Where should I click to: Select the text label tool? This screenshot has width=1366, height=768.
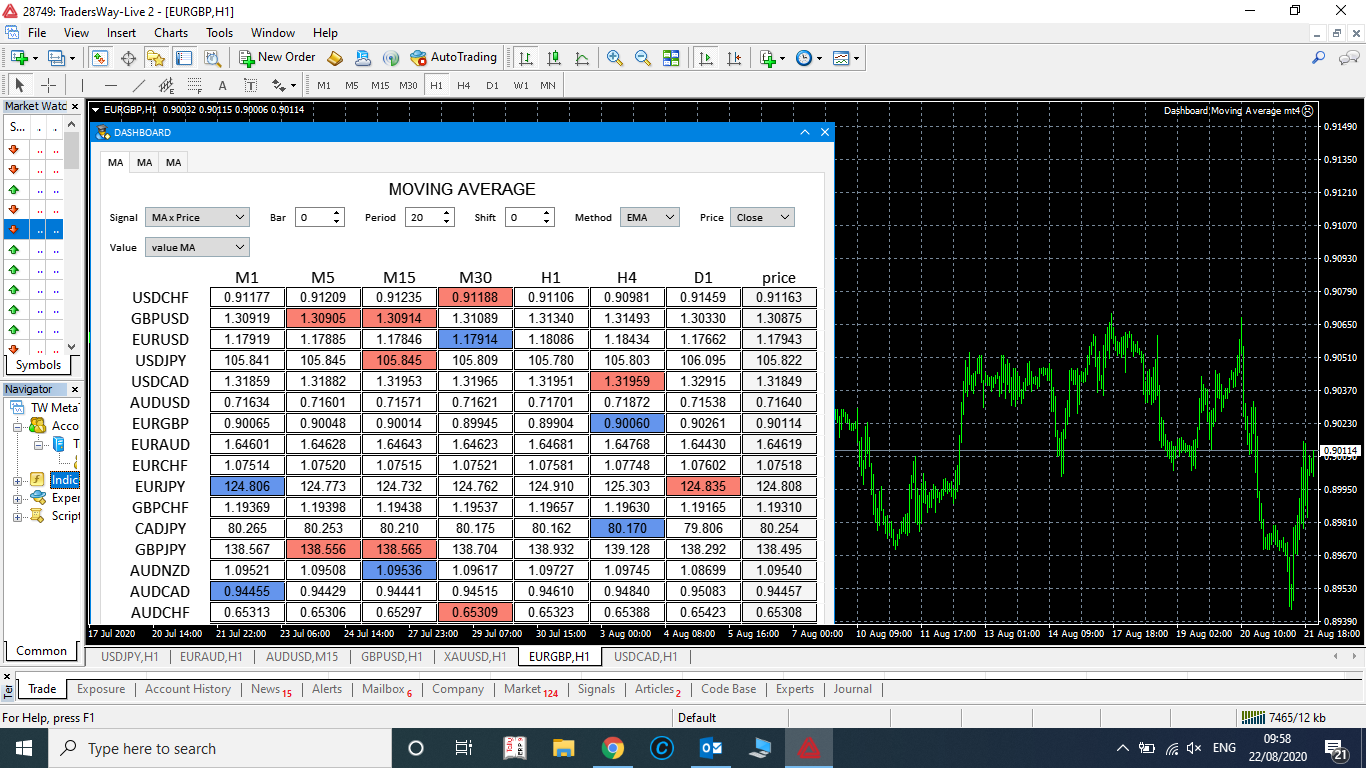point(250,86)
